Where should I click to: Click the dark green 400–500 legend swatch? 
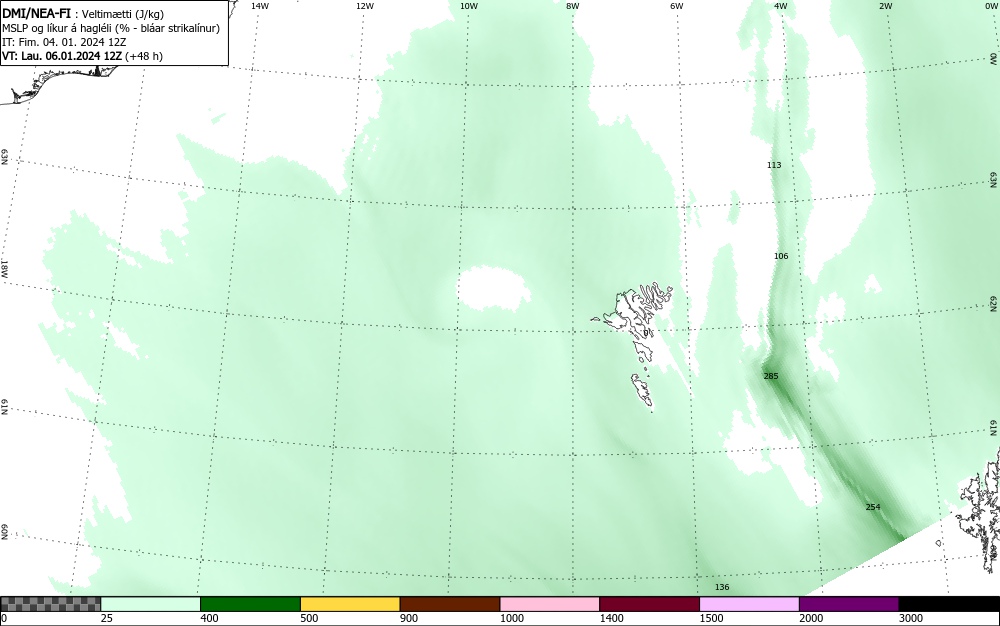click(250, 604)
